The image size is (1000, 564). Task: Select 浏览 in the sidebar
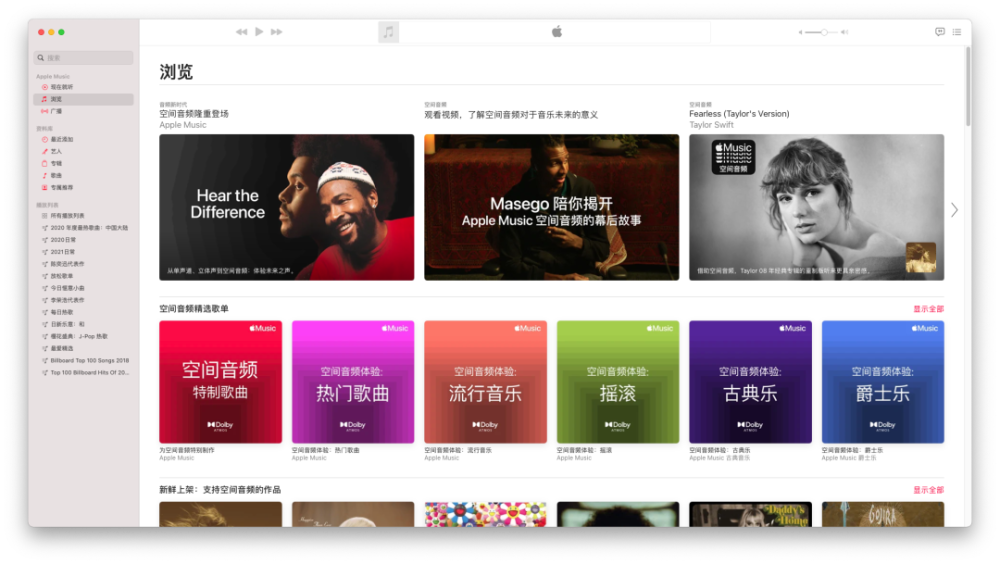click(x=84, y=99)
